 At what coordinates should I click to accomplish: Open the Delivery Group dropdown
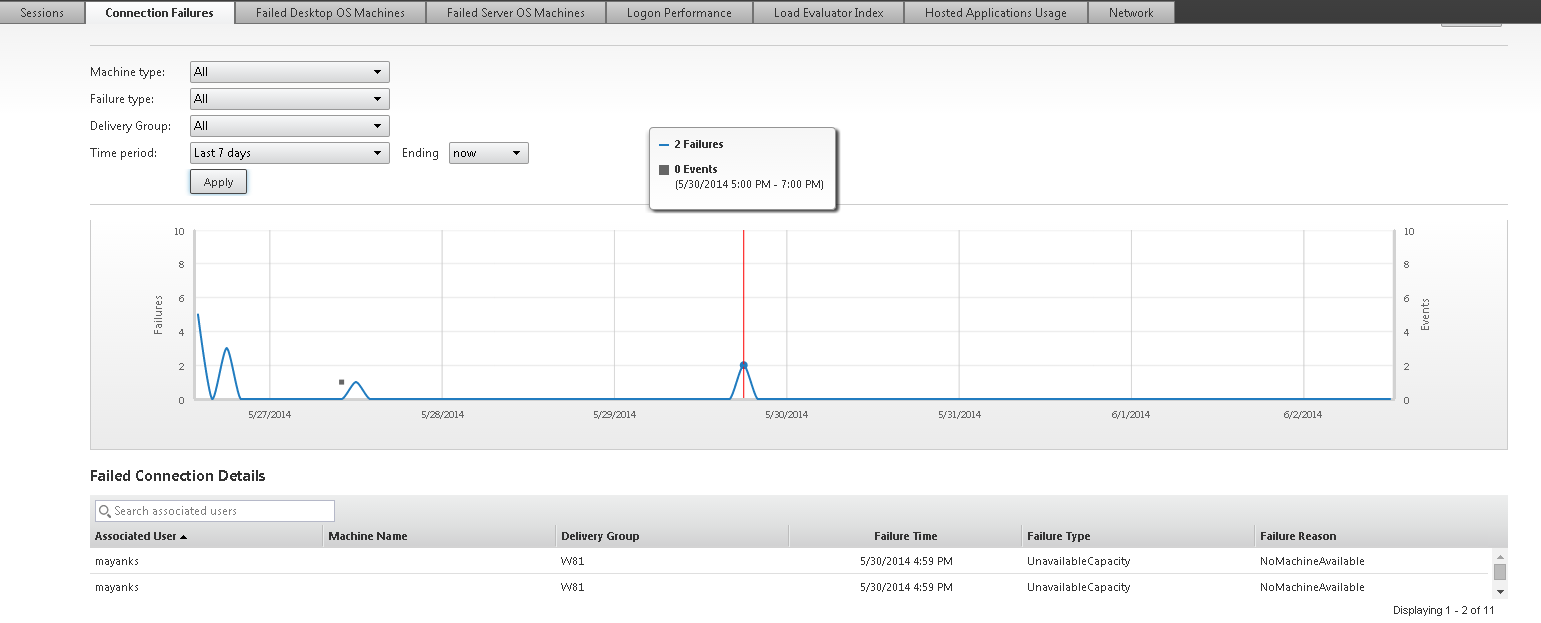click(x=289, y=126)
